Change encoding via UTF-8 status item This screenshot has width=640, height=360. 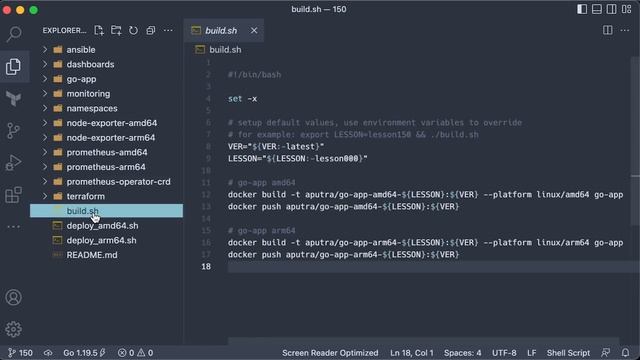[x=504, y=353]
